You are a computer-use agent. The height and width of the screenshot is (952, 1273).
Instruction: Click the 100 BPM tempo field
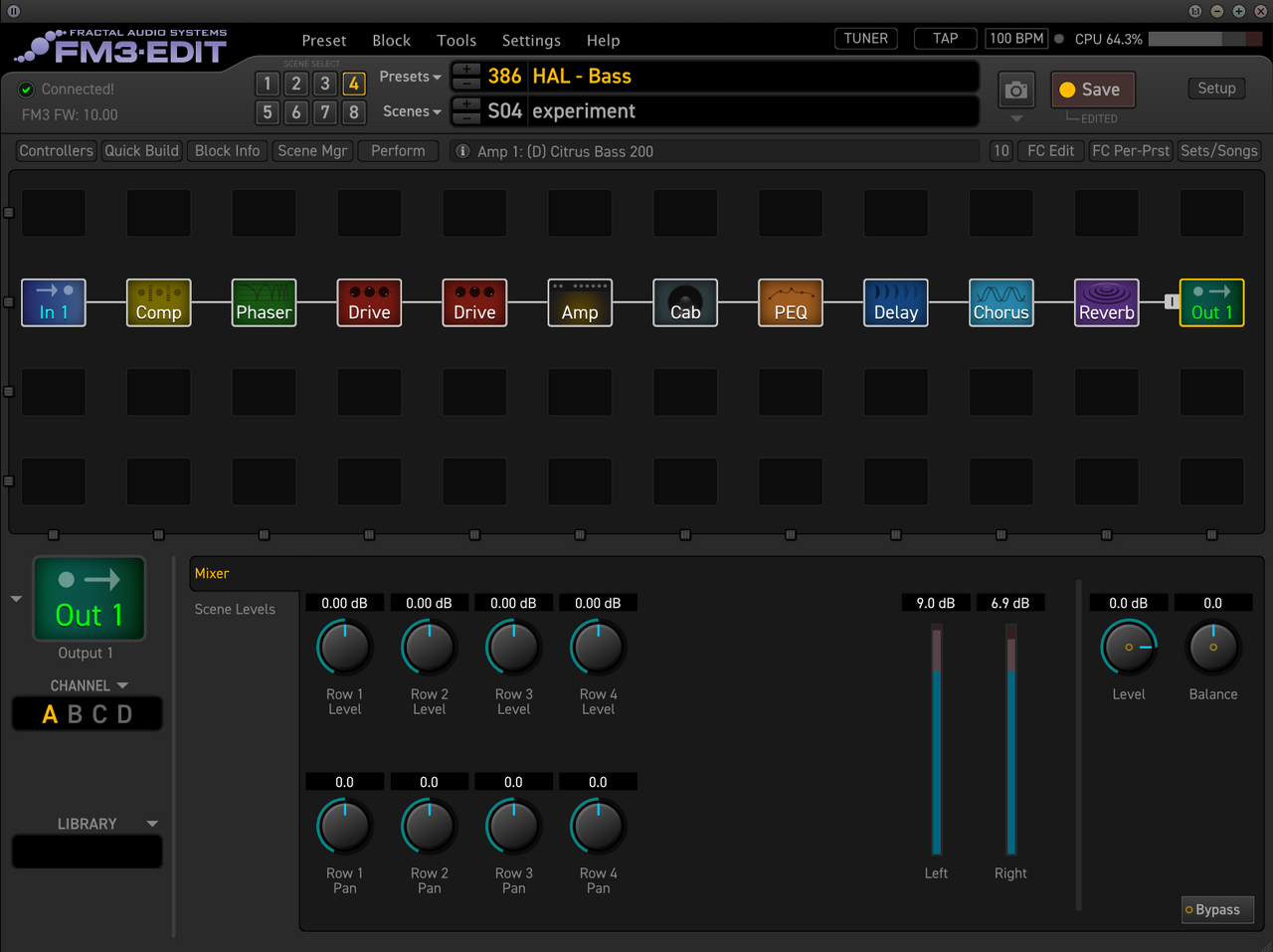coord(1016,39)
